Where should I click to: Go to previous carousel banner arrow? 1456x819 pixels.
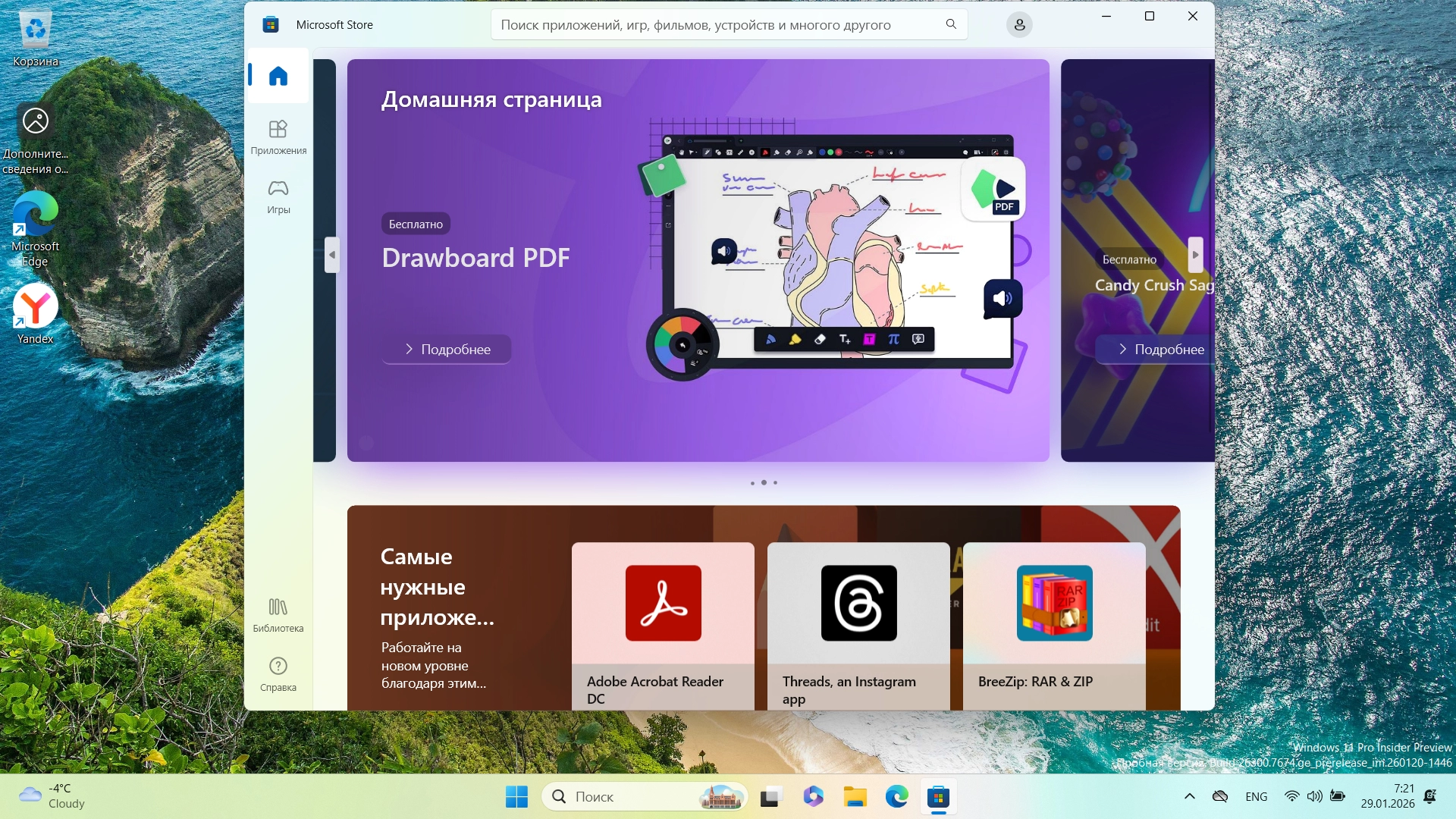pos(331,255)
